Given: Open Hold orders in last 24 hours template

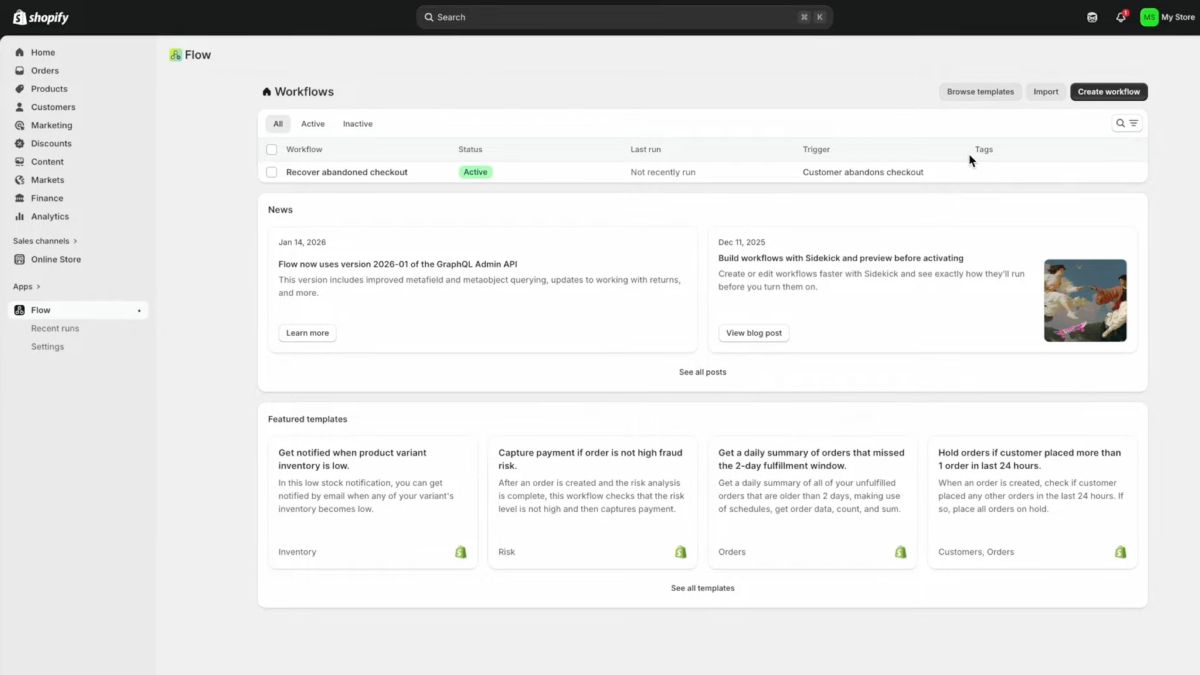Looking at the screenshot, I should (x=1033, y=502).
